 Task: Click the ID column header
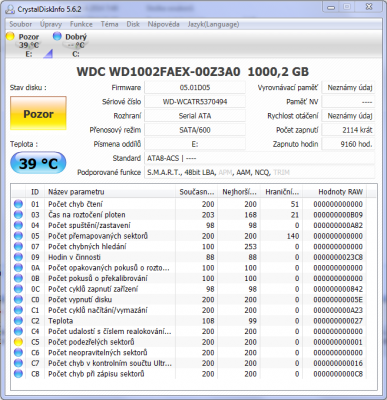point(35,192)
